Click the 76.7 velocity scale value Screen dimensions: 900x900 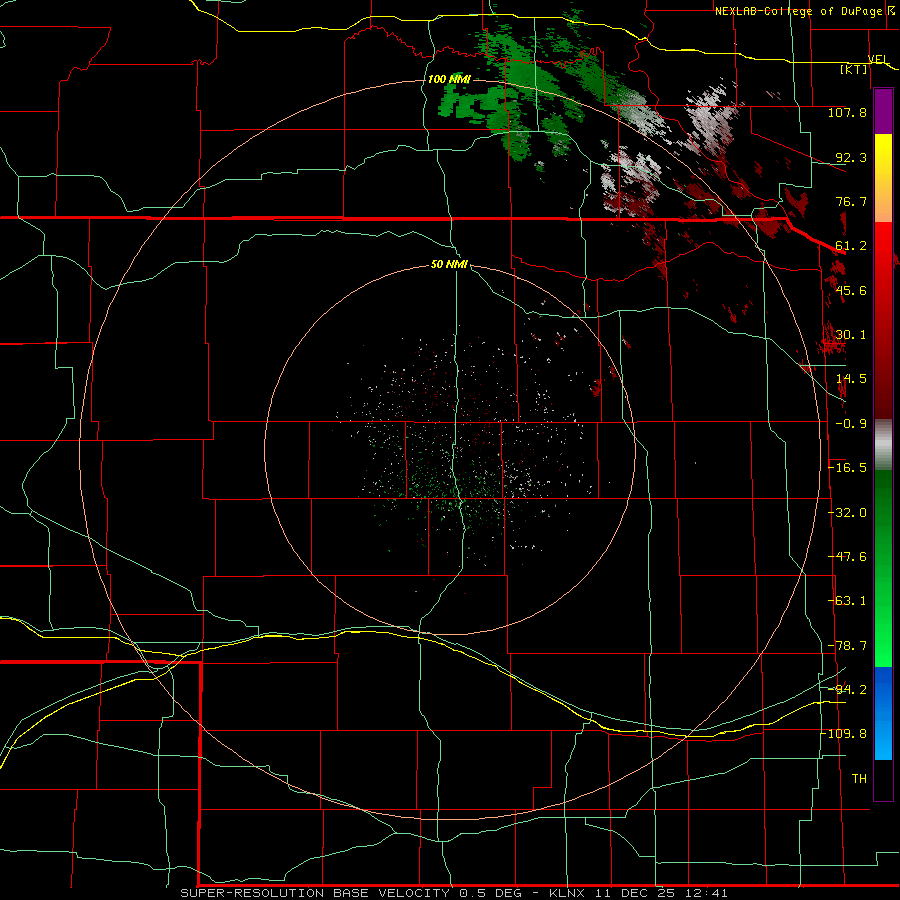pos(851,201)
